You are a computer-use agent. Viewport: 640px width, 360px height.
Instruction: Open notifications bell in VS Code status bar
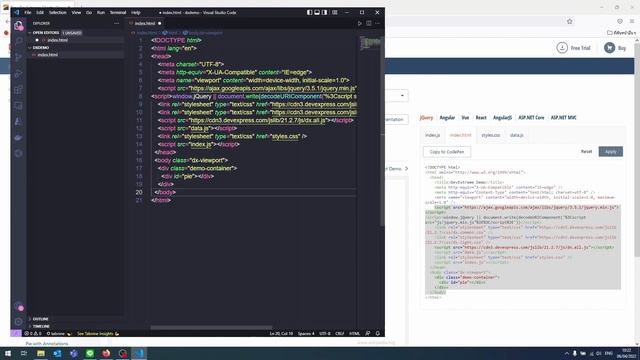pyautogui.click(x=378, y=333)
